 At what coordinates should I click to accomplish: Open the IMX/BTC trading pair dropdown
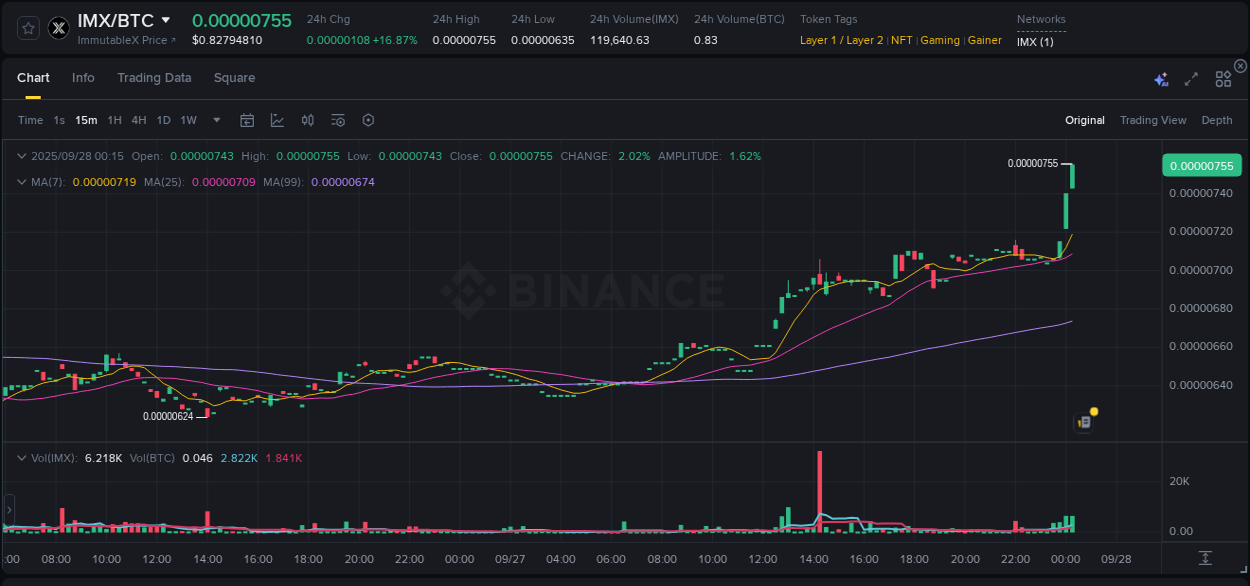pos(166,19)
